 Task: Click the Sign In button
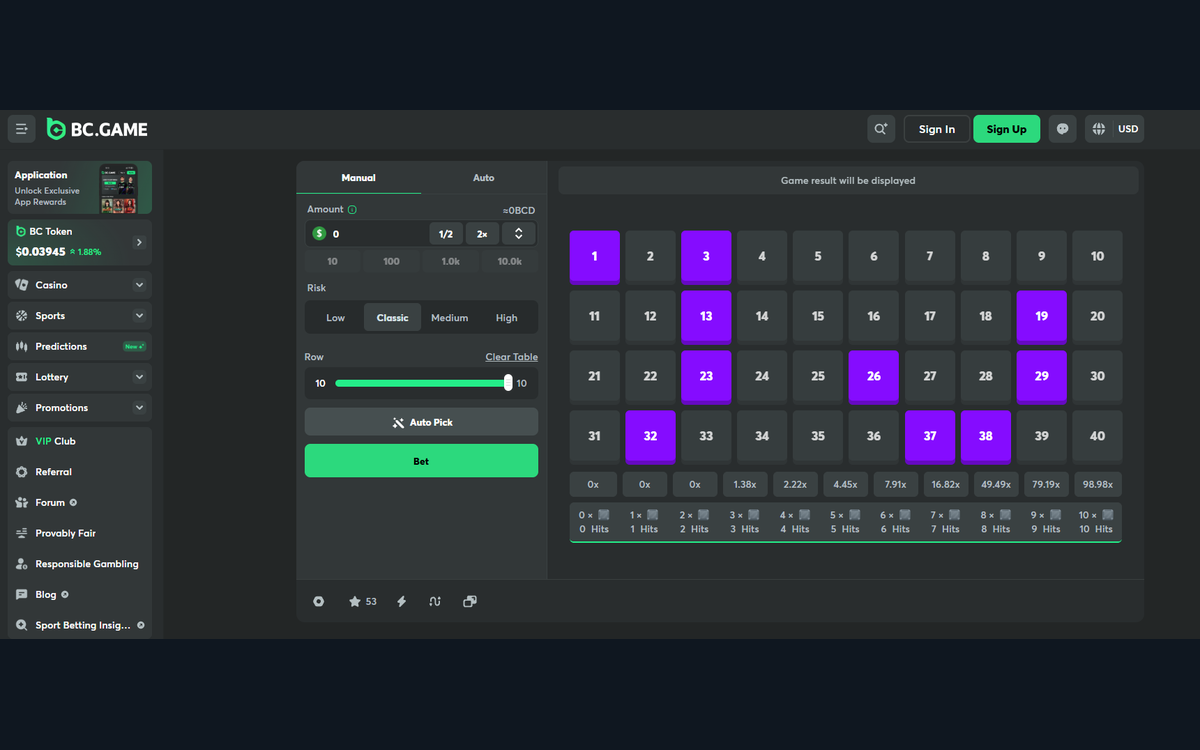click(x=937, y=129)
